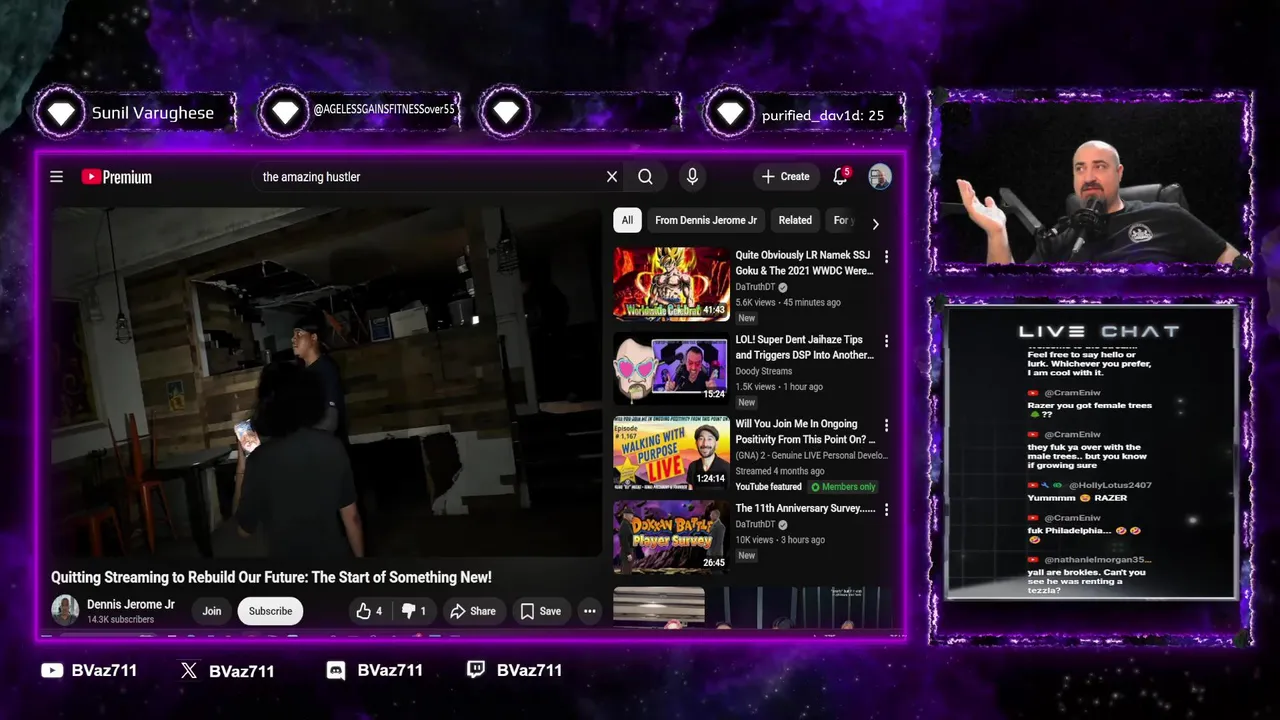Click the LIVE CHAT header
Screen dimensions: 1280x720
coord(1099,331)
